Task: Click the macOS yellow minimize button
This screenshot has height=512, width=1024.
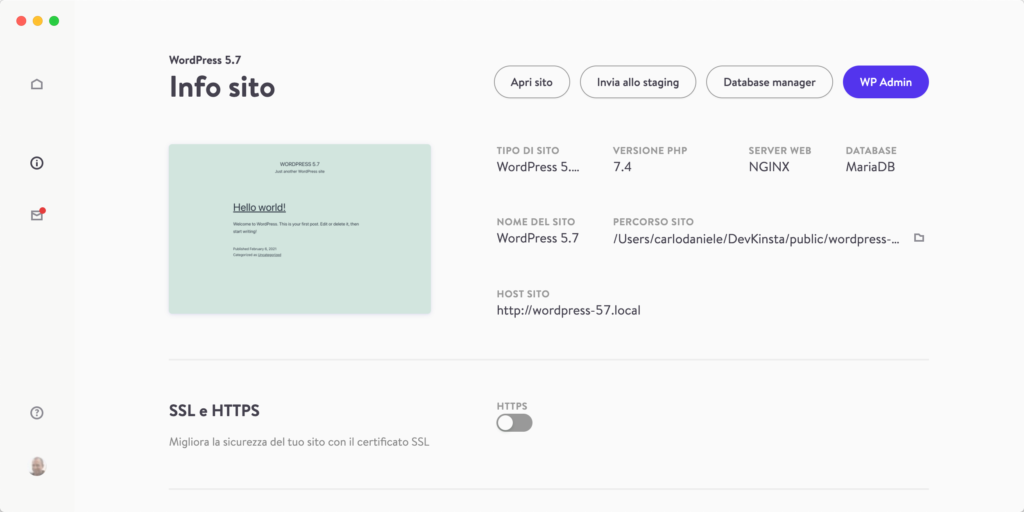Action: point(38,21)
